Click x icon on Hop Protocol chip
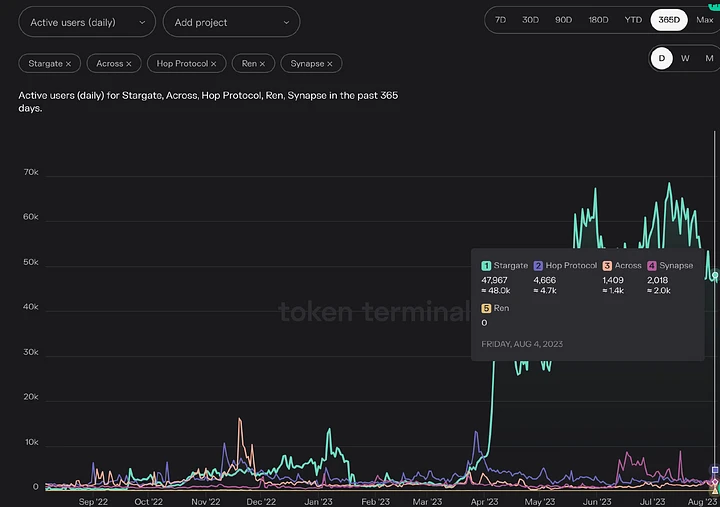The width and height of the screenshot is (720, 507). [214, 64]
